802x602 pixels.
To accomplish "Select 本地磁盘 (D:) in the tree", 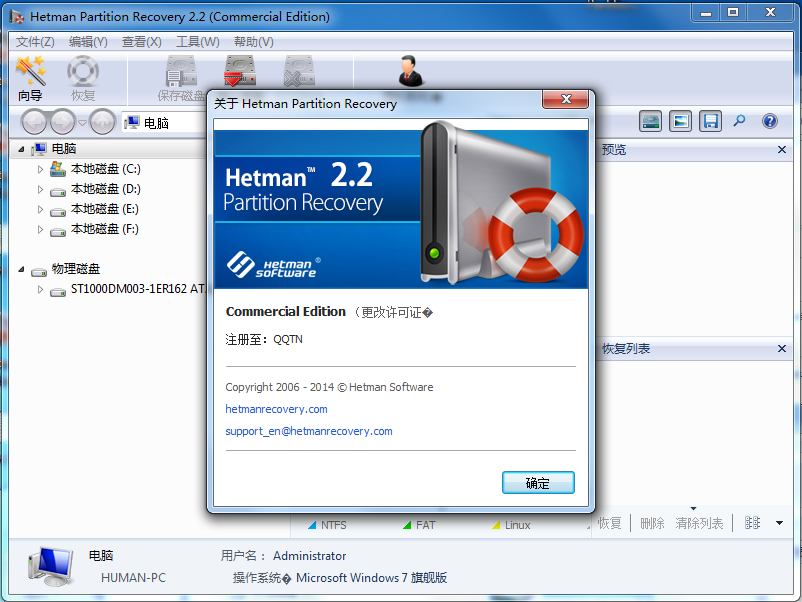I will click(x=105, y=189).
